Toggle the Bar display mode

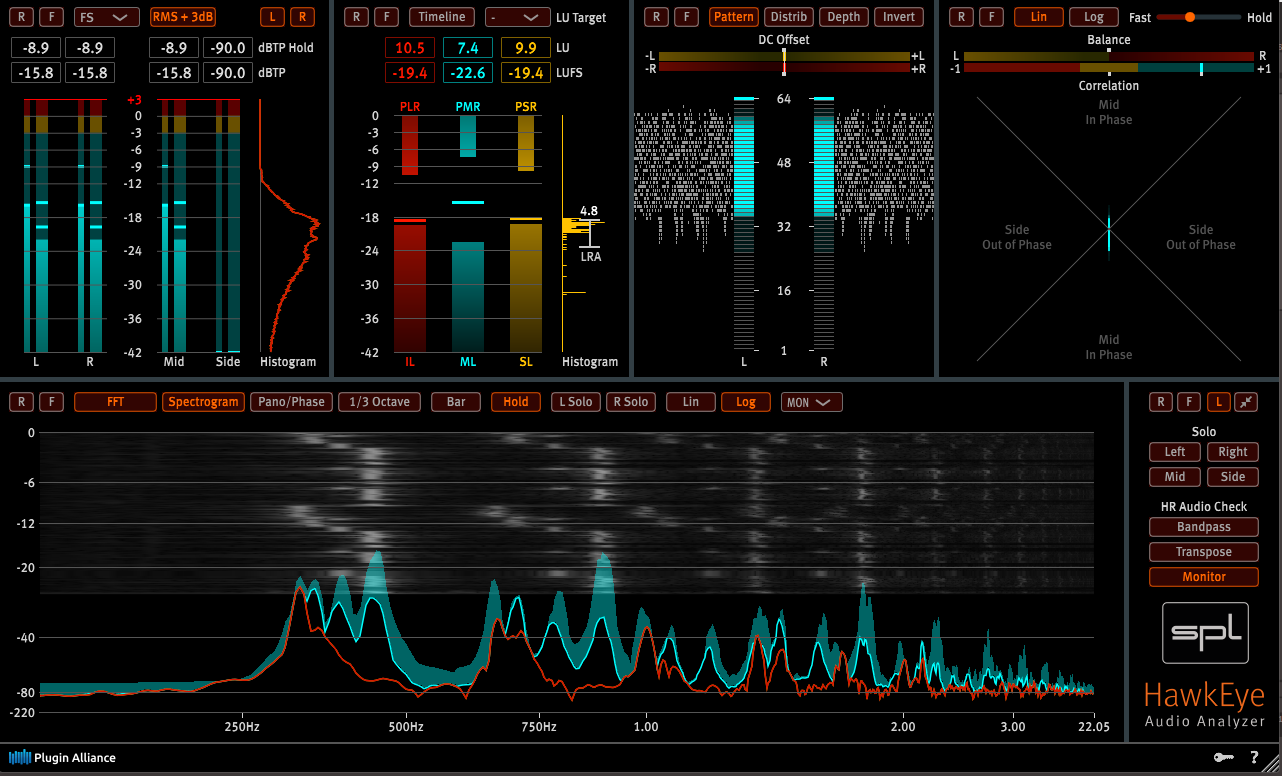click(456, 402)
